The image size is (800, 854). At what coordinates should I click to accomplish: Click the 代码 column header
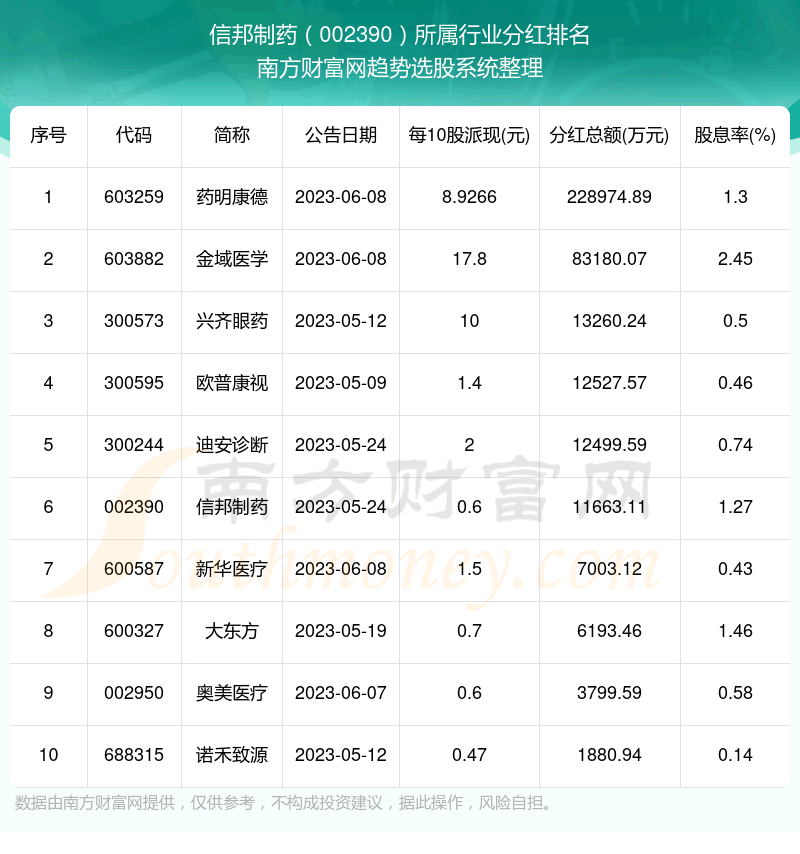coord(133,135)
